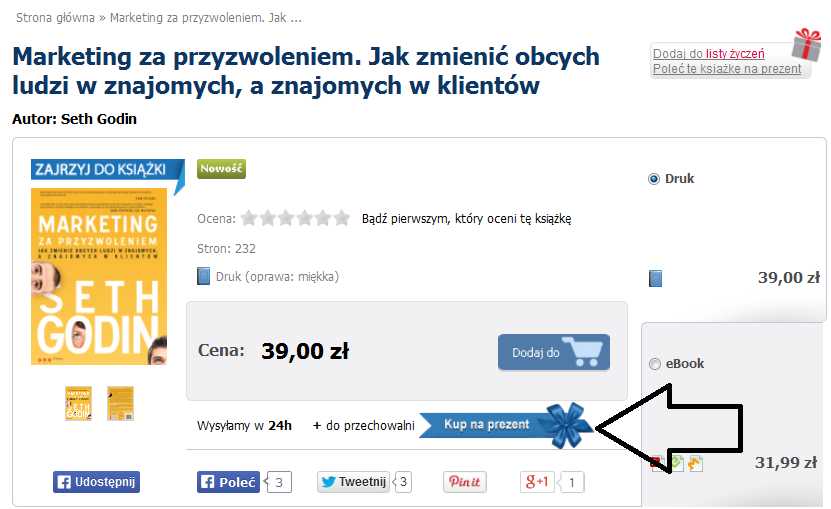Image resolution: width=831 pixels, height=509 pixels.
Task: Pin the book with Pinterest Pin it
Action: (x=464, y=481)
